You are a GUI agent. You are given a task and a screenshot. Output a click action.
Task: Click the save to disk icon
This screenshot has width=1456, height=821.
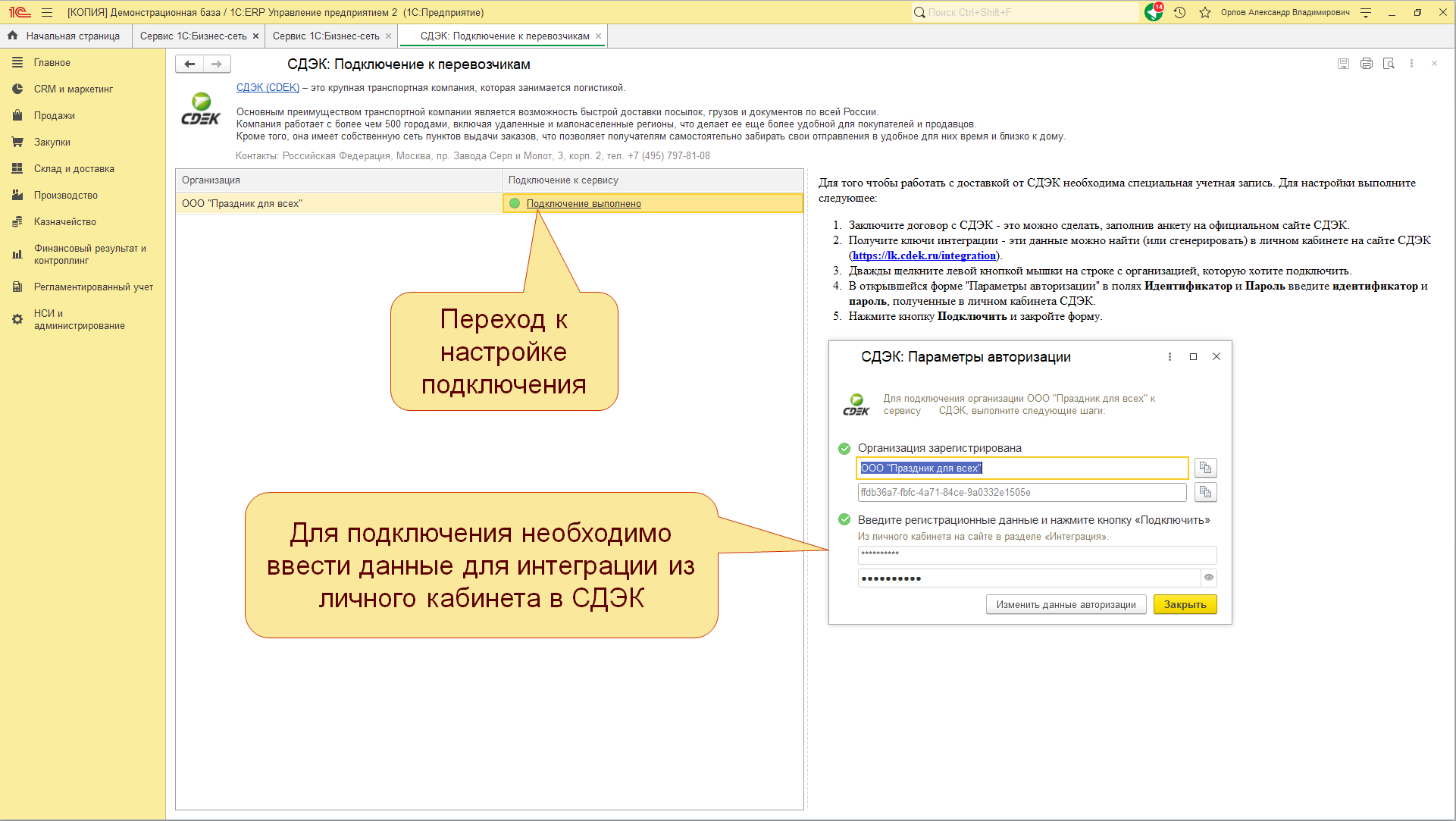[x=1343, y=64]
